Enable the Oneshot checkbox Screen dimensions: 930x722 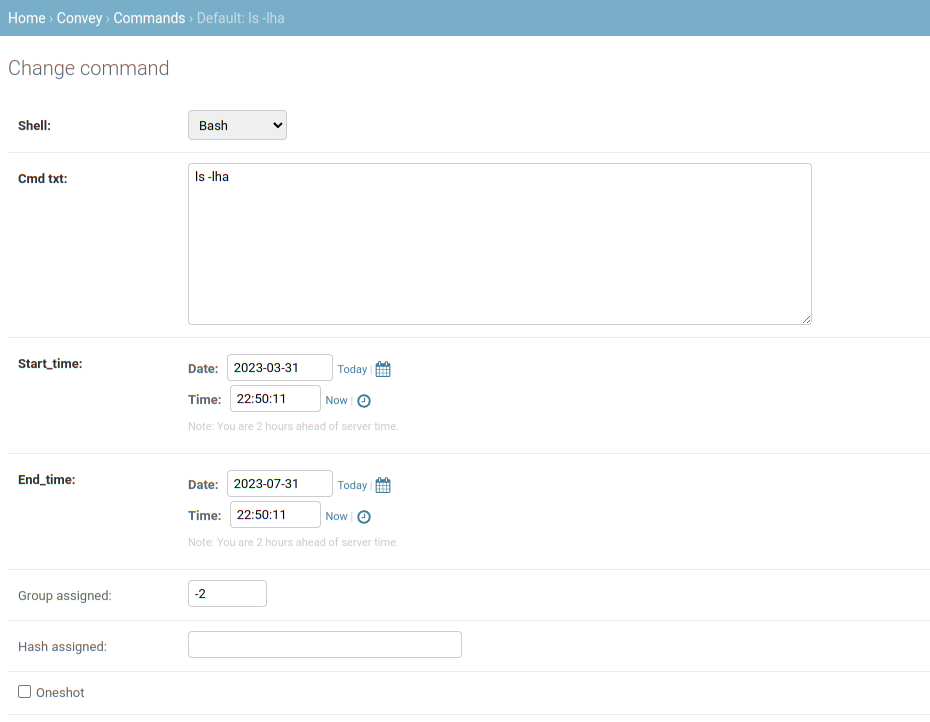pos(22,692)
